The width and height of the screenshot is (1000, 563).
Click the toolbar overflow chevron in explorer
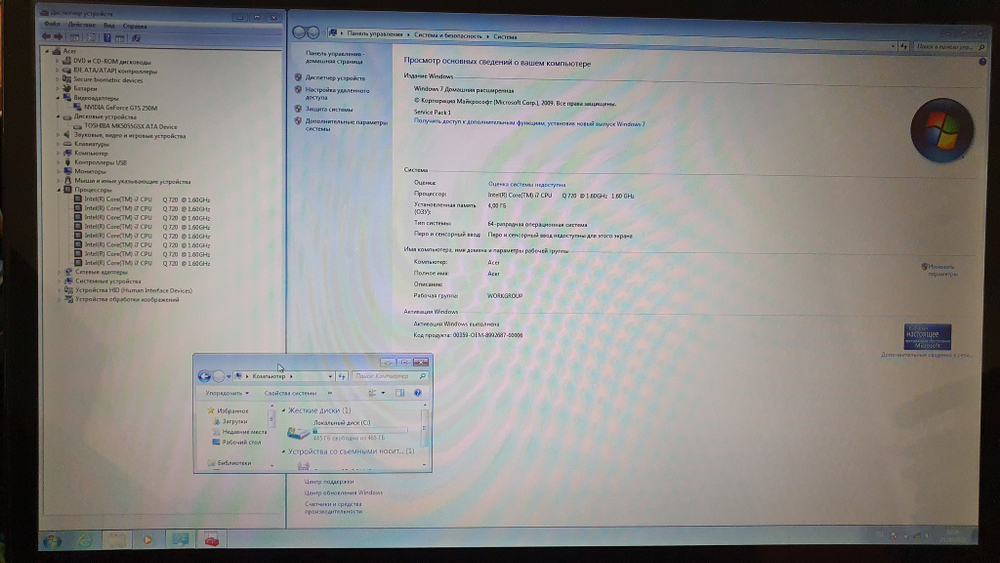pyautogui.click(x=330, y=393)
